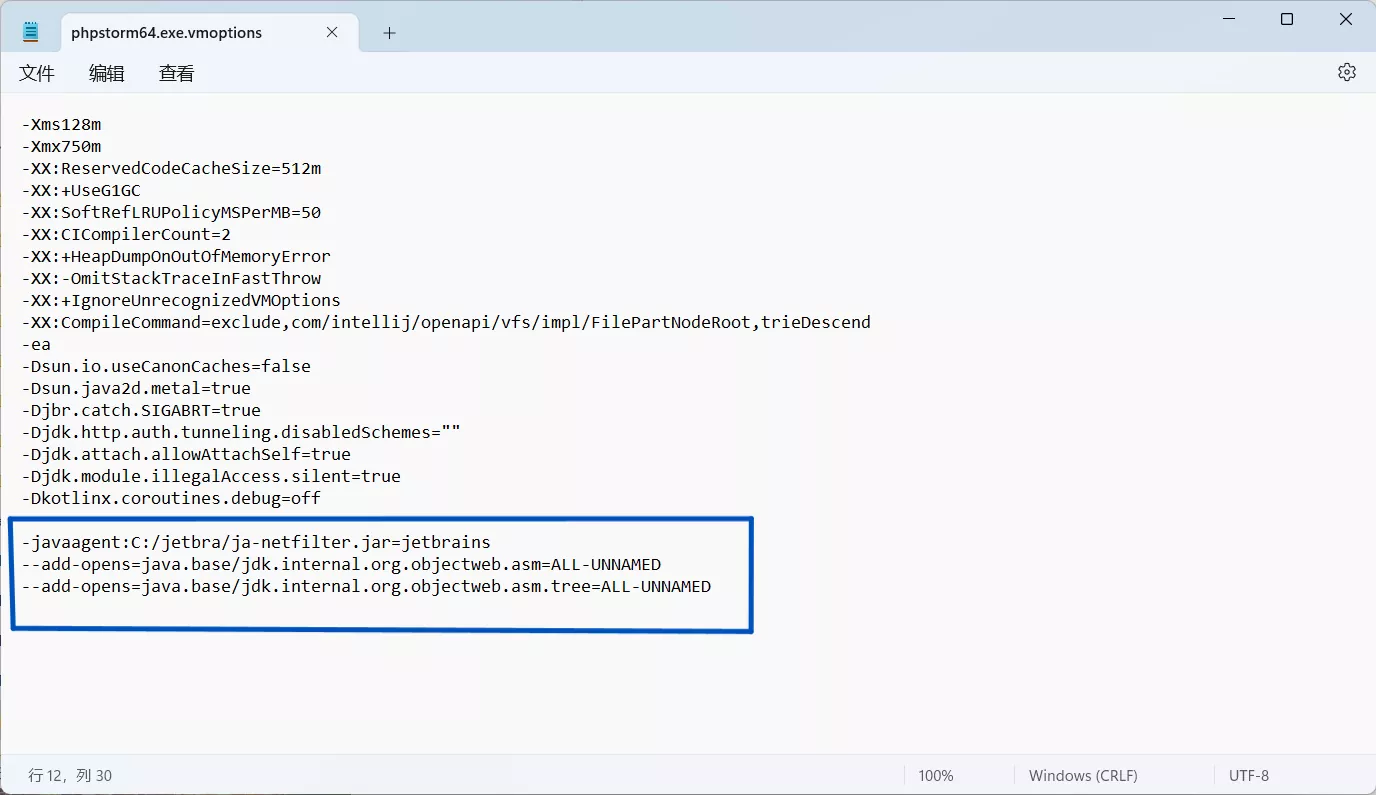Click the SoftRefLRUPolicyMSPerMB=50 line
Screen dimensions: 1376x795
click(x=171, y=213)
